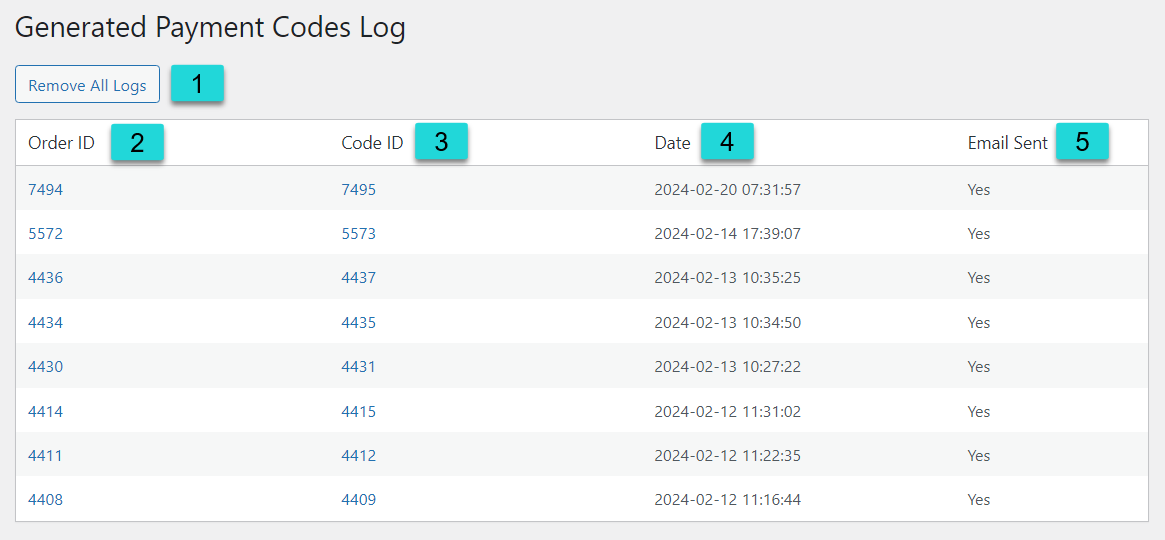Click the Remove All Logs button
This screenshot has height=540, width=1165.
click(87, 84)
